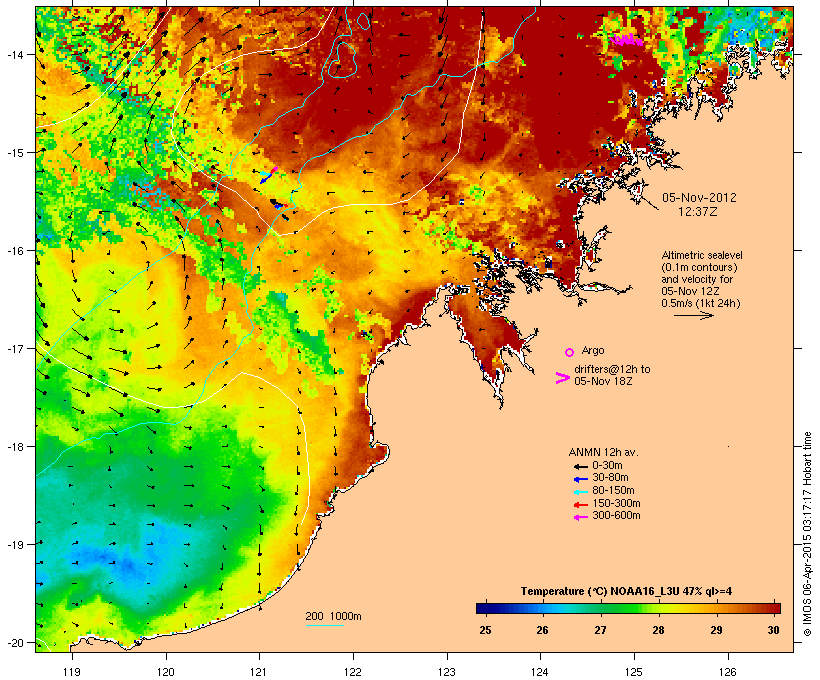Click the latitude label -15
Screen dimensions: 820x680
click(x=14, y=153)
